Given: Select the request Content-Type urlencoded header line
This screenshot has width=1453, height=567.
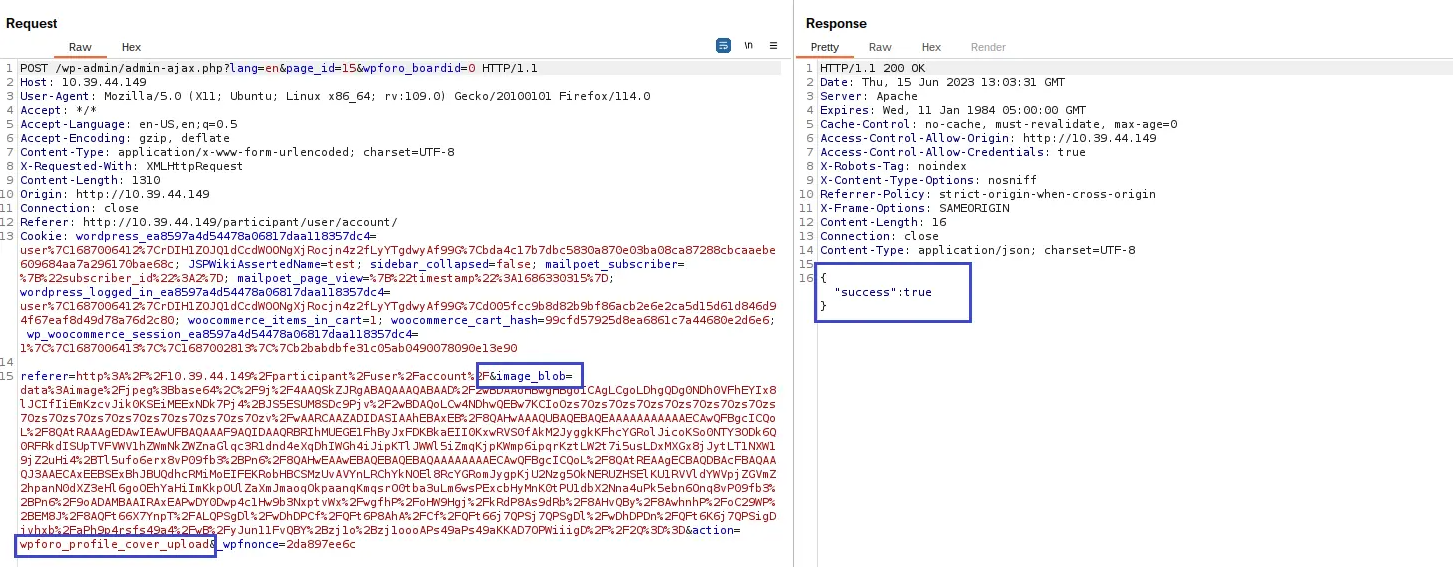Looking at the screenshot, I should (x=237, y=152).
